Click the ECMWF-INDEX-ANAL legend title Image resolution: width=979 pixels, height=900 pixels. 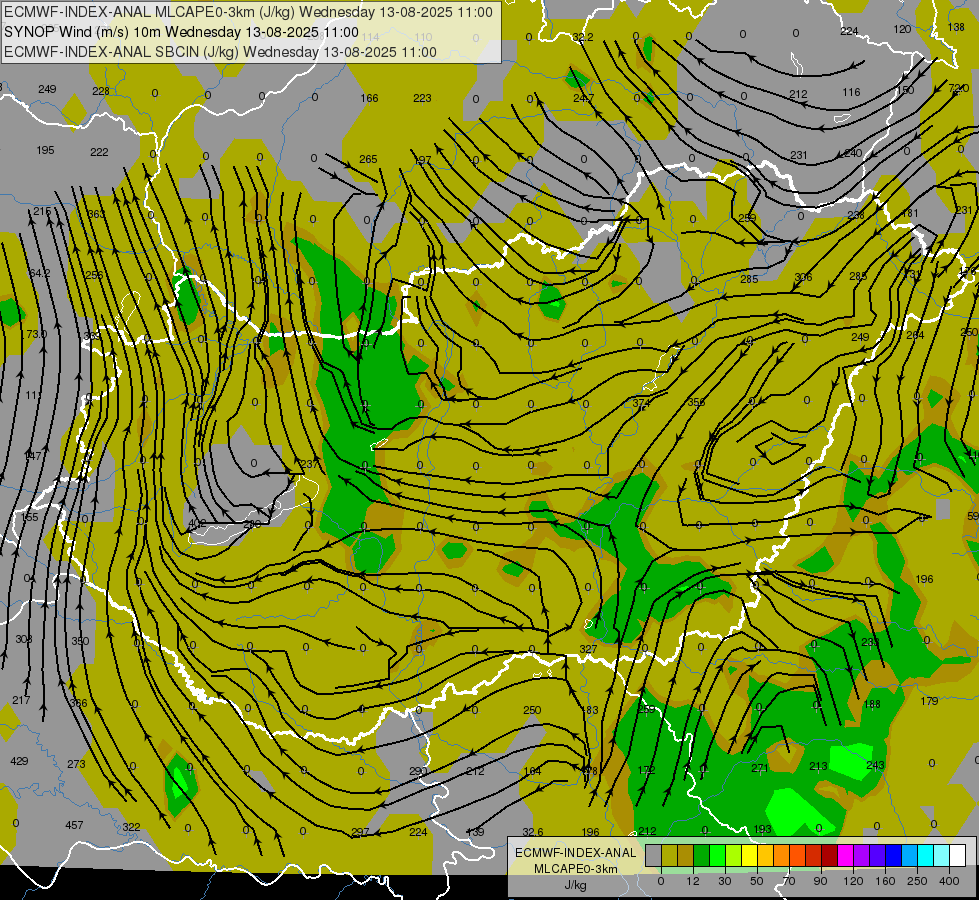tap(575, 853)
